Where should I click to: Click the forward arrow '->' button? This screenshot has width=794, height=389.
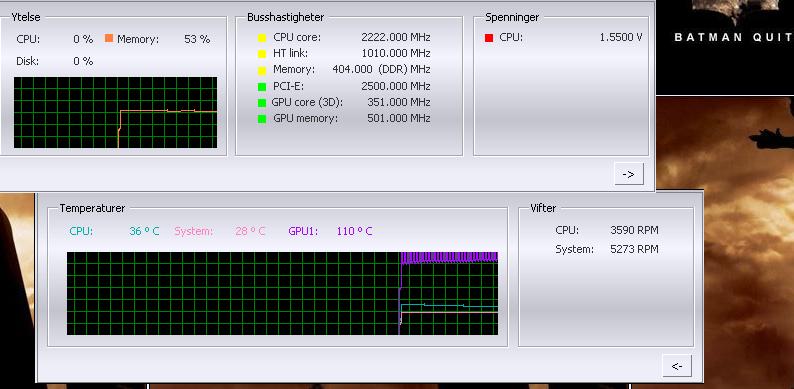pos(628,174)
